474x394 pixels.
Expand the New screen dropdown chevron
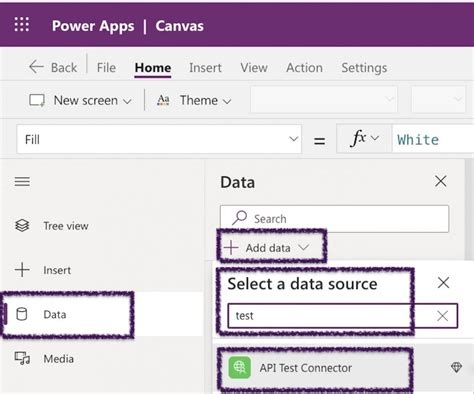pyautogui.click(x=127, y=101)
